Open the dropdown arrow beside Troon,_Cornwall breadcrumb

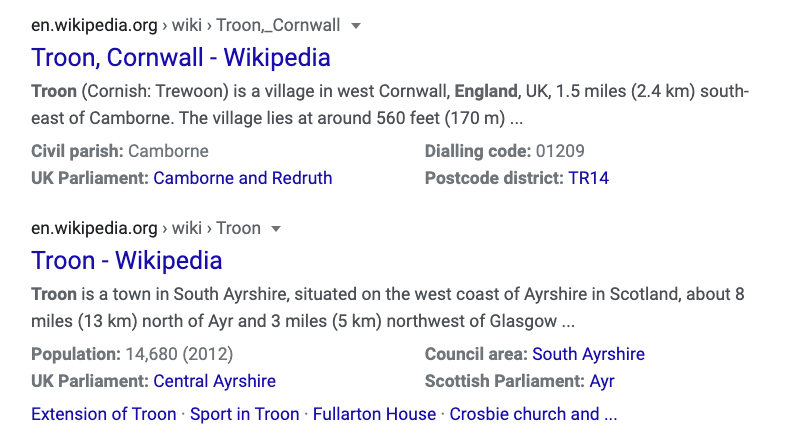tap(357, 25)
